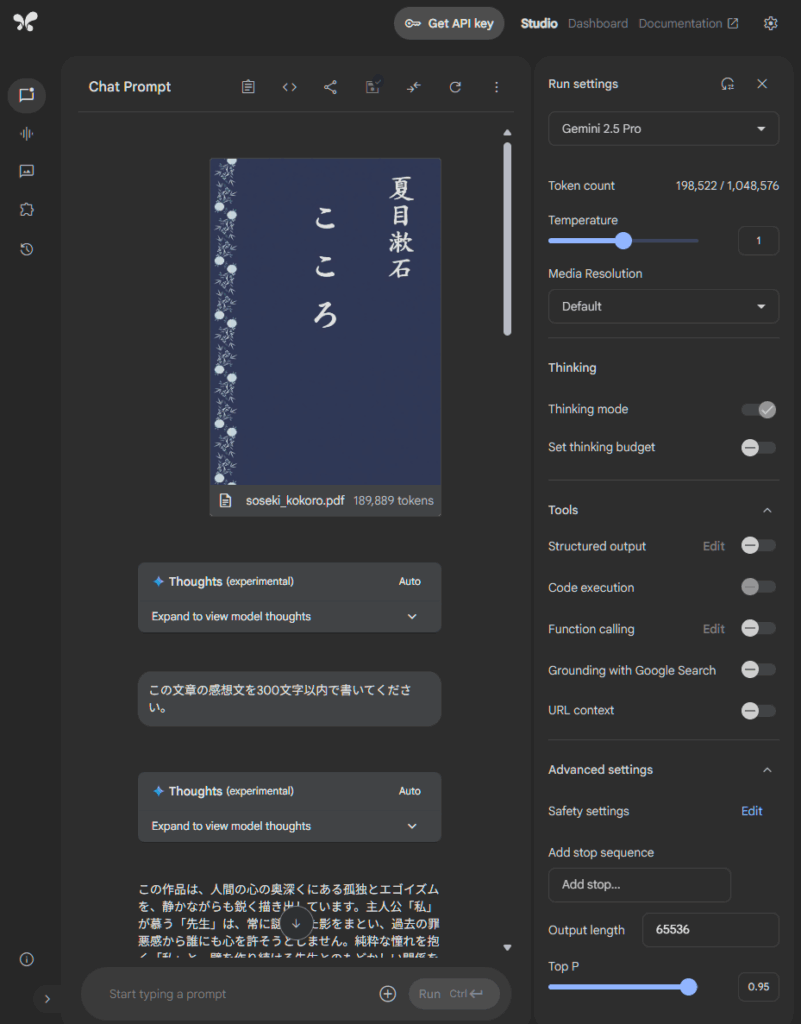Switch to the Dashboard tab
Screen dimensions: 801x1024
coord(597,24)
